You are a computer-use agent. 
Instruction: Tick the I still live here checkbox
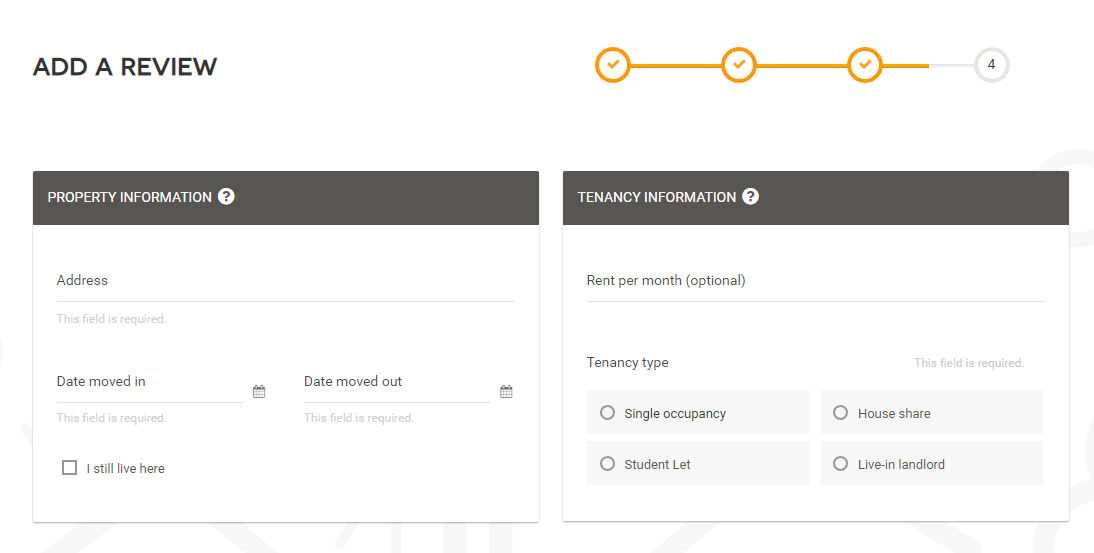coord(69,467)
